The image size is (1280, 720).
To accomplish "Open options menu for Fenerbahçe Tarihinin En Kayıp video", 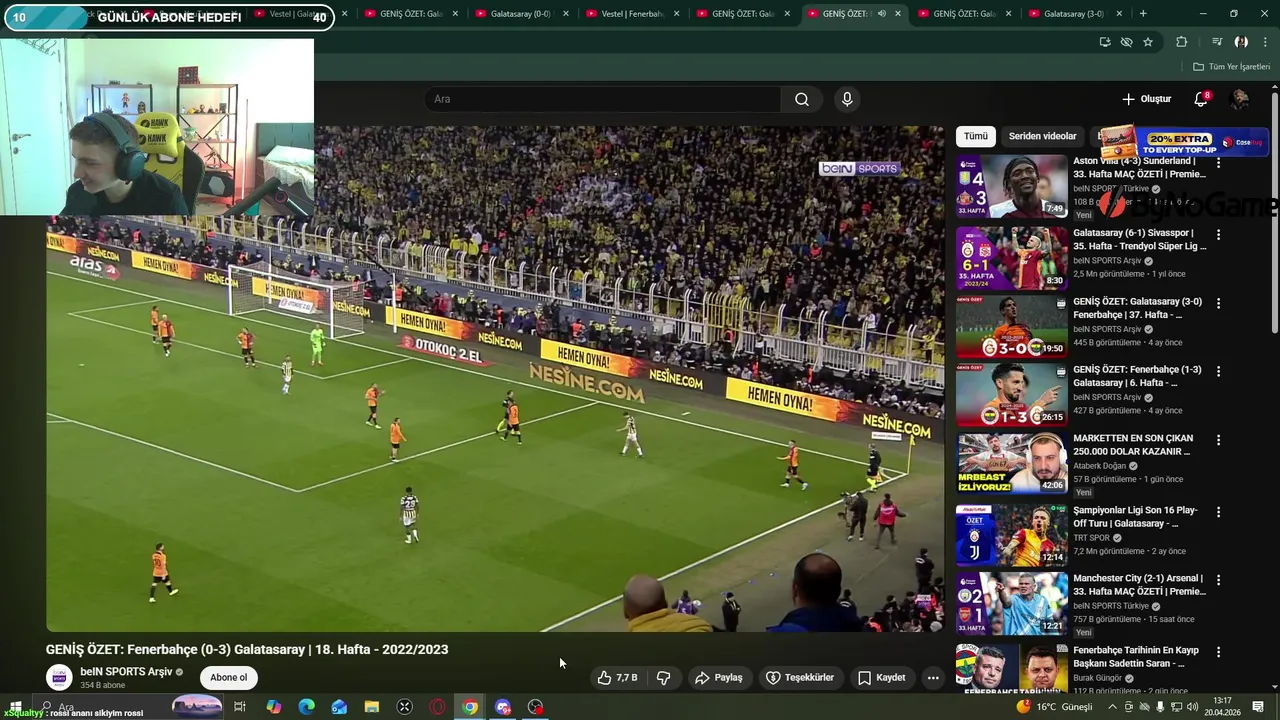I will [x=1218, y=652].
